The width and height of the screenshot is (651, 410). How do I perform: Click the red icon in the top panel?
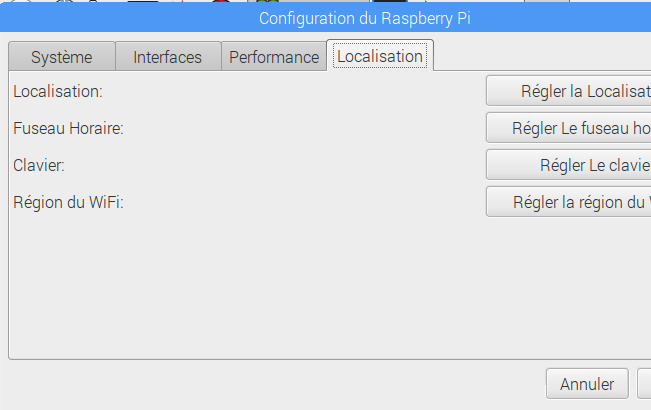click(x=221, y=1)
